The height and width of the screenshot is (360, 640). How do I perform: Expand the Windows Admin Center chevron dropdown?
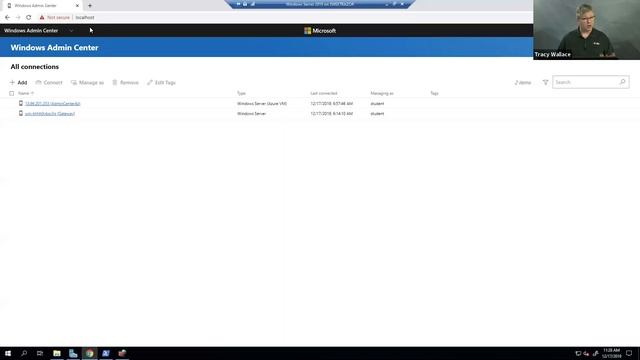pos(71,31)
